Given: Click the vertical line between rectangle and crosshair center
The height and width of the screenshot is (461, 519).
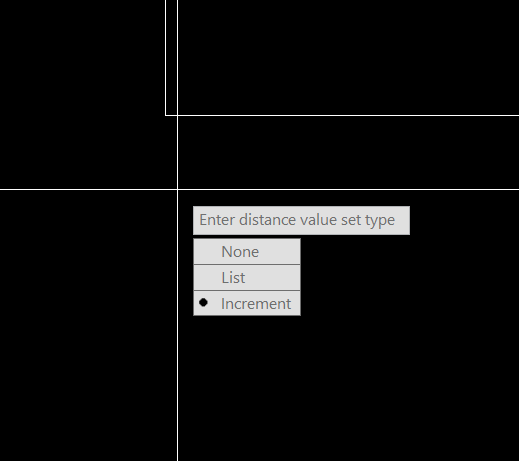Looking at the screenshot, I should pos(178,152).
